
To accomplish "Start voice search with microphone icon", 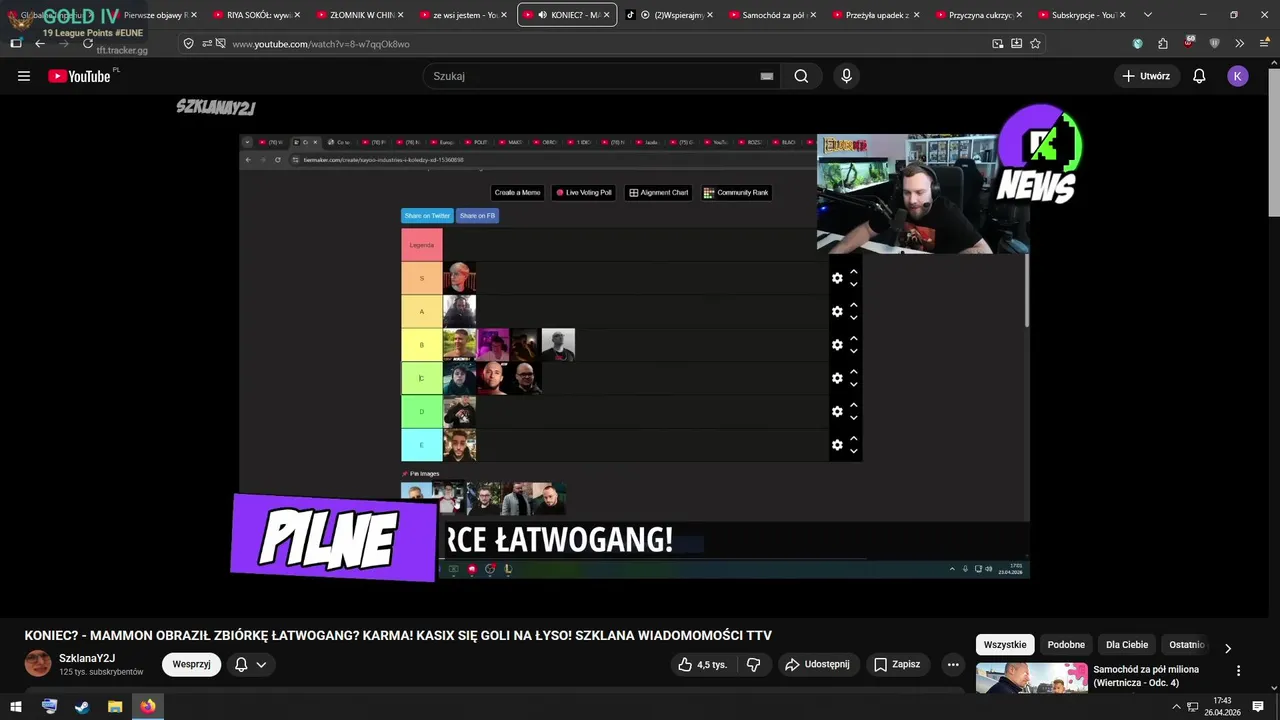I will click(847, 76).
